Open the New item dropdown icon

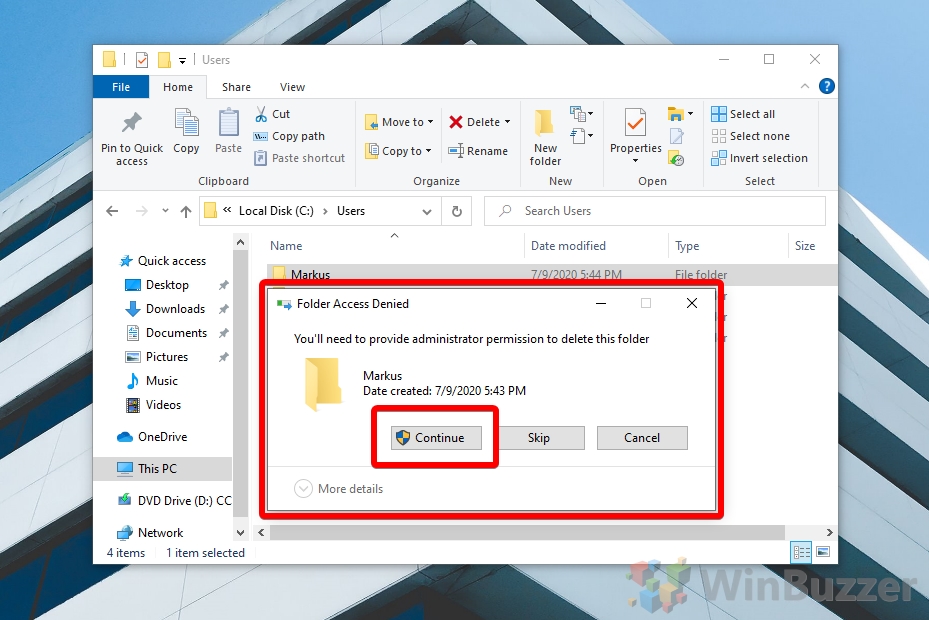point(581,113)
